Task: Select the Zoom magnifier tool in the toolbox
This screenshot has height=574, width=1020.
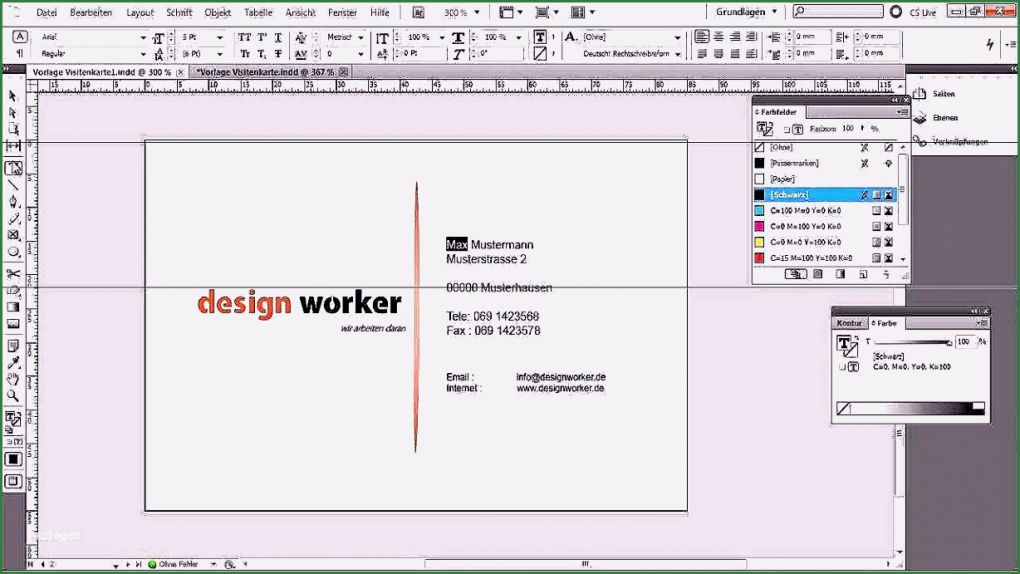Action: (13, 396)
